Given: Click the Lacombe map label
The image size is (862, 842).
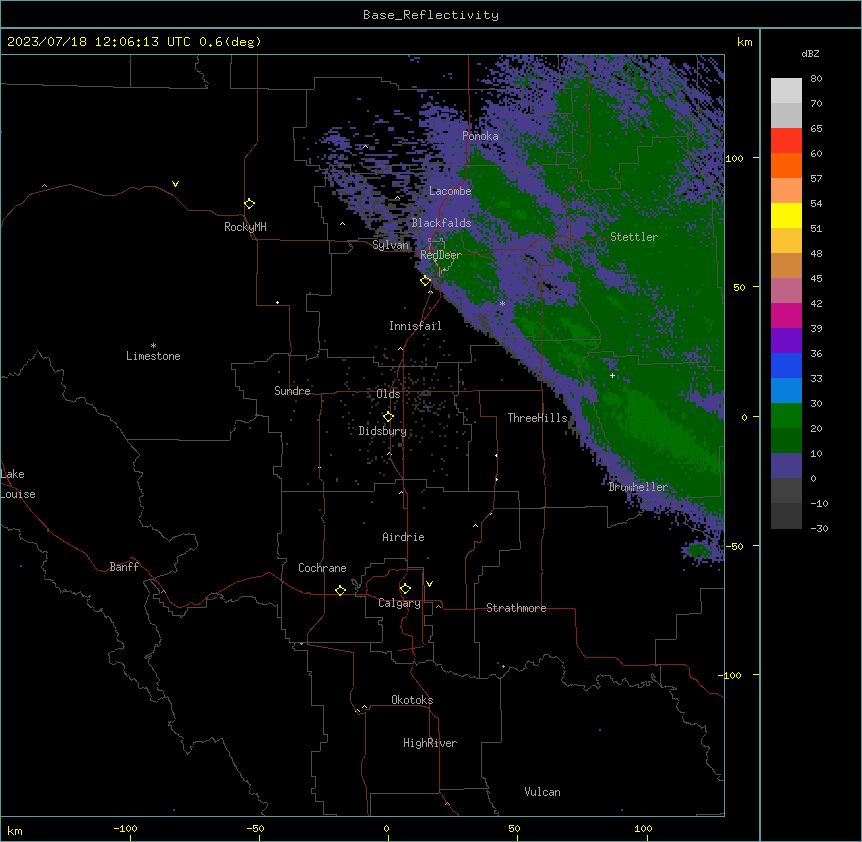Looking at the screenshot, I should (450, 191).
